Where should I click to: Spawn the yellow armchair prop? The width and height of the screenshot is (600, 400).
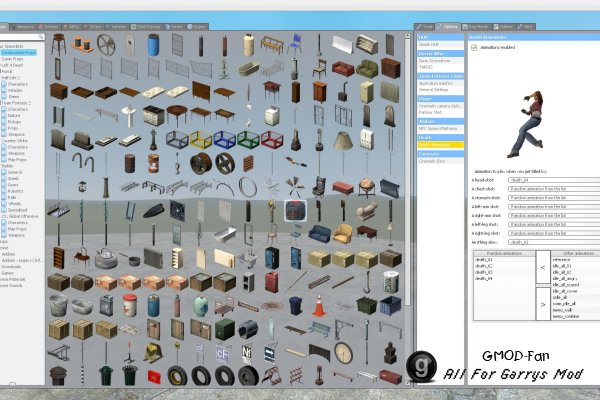click(342, 233)
